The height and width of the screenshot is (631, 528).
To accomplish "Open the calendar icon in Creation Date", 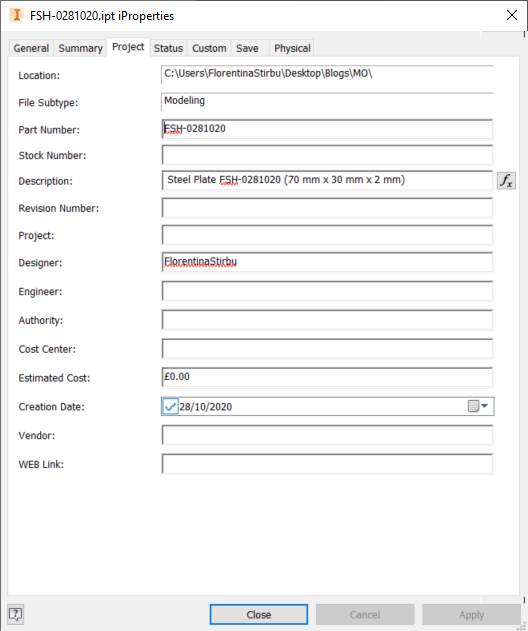I will (473, 406).
